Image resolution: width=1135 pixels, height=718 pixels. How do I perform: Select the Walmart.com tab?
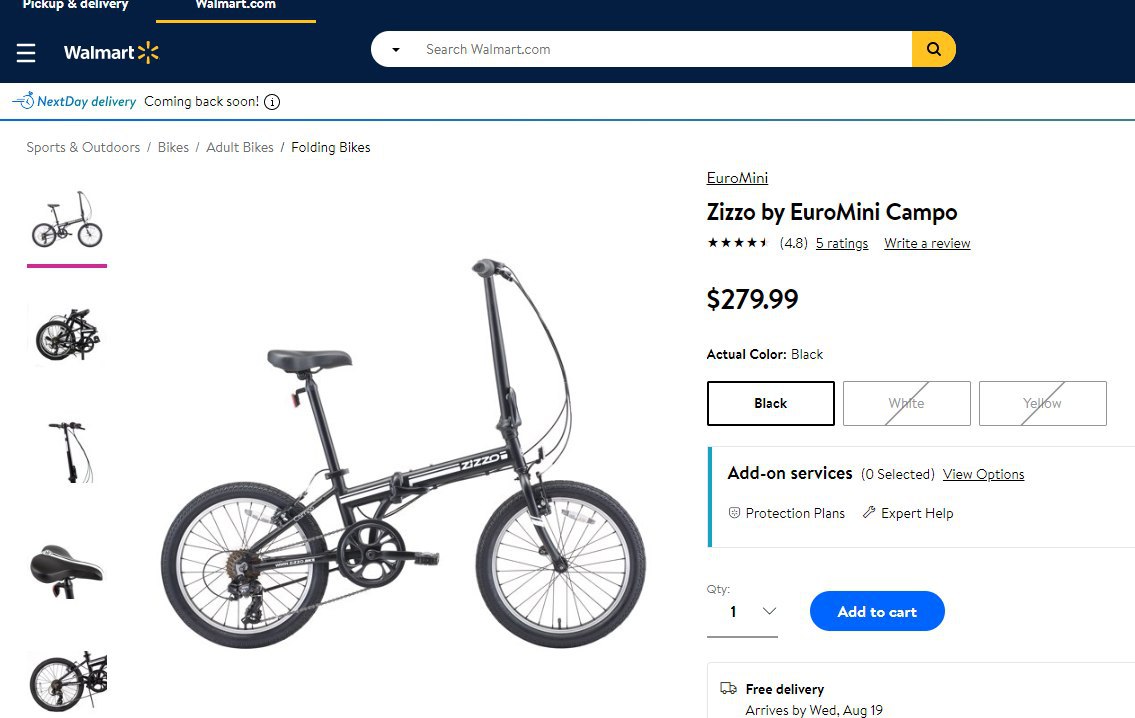pyautogui.click(x=235, y=6)
